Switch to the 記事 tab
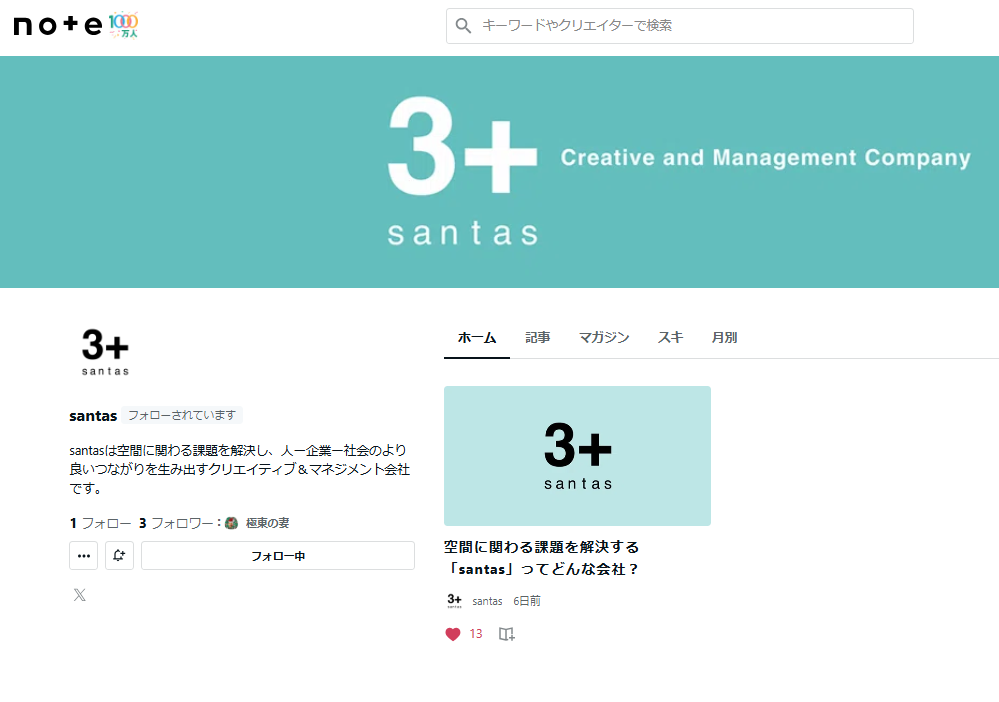Image resolution: width=999 pixels, height=702 pixels. [538, 338]
